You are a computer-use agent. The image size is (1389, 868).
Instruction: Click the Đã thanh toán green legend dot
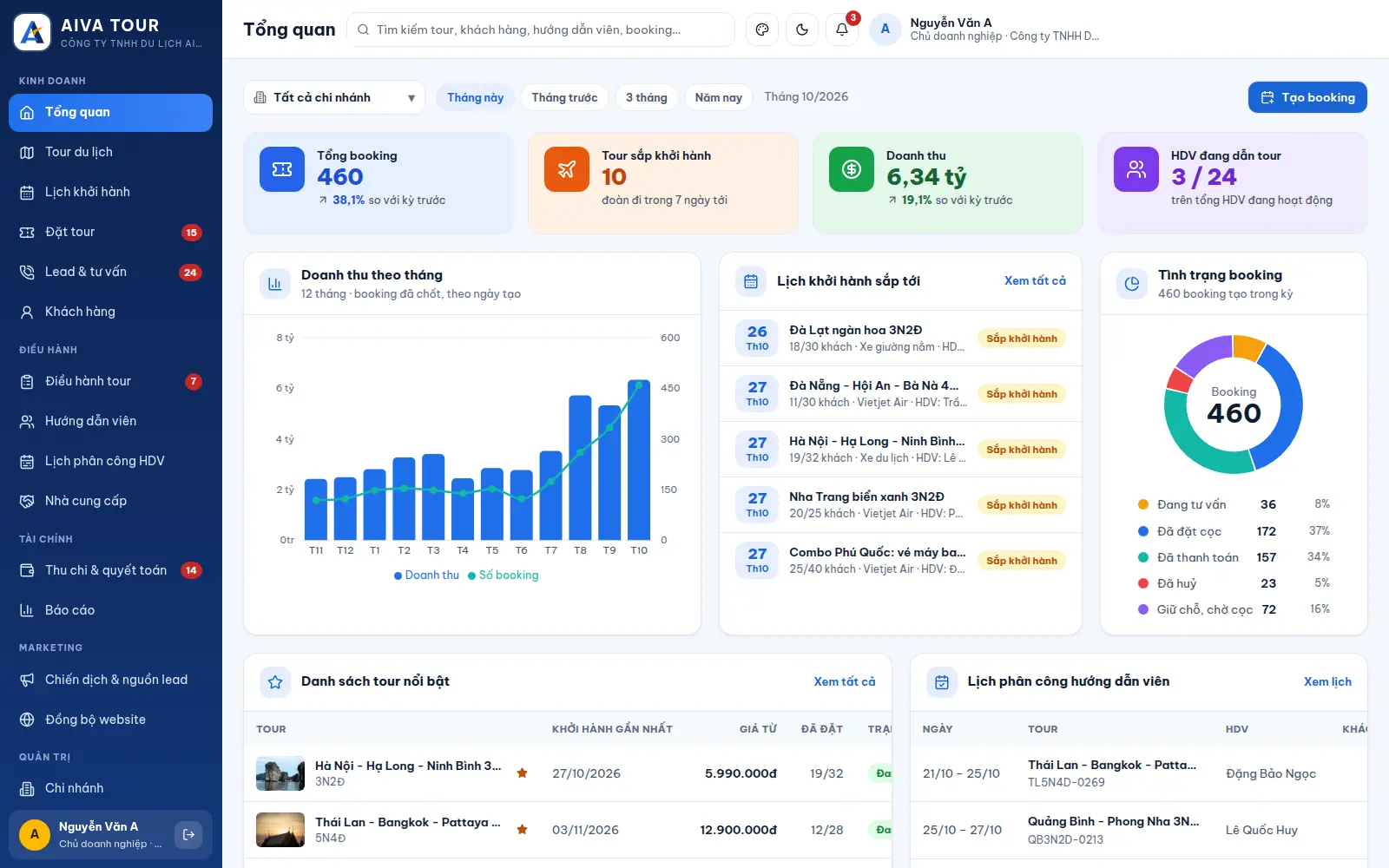[x=1143, y=557]
